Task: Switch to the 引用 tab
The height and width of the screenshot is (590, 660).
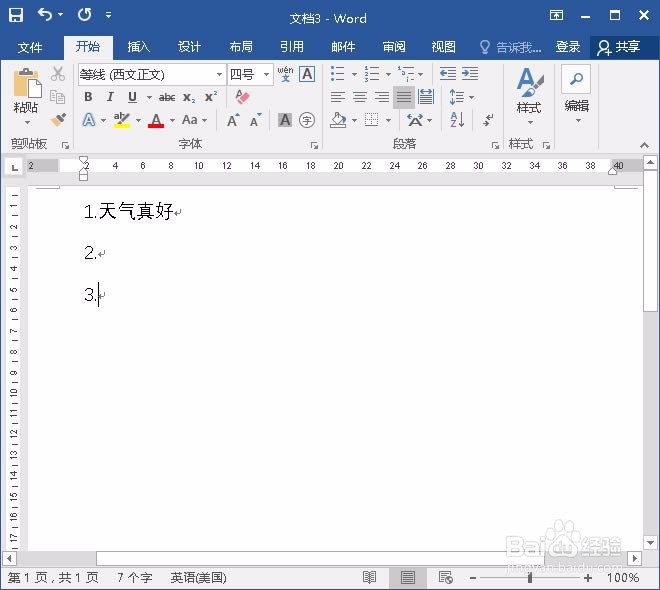Action: coord(292,47)
